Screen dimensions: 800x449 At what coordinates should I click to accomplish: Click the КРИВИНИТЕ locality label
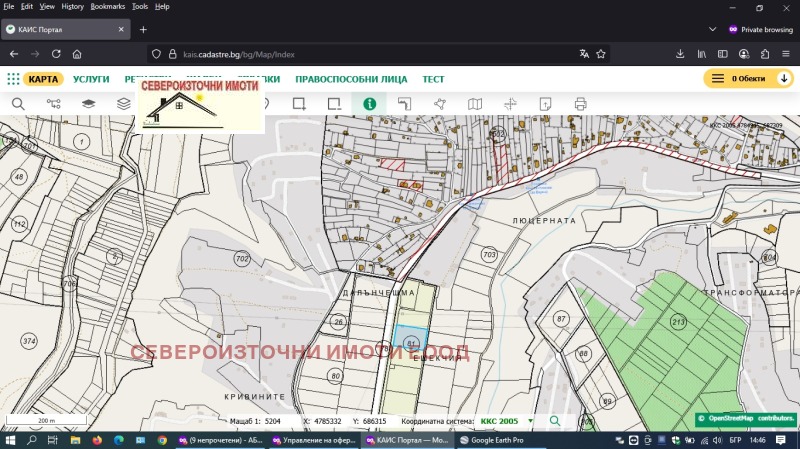(255, 396)
